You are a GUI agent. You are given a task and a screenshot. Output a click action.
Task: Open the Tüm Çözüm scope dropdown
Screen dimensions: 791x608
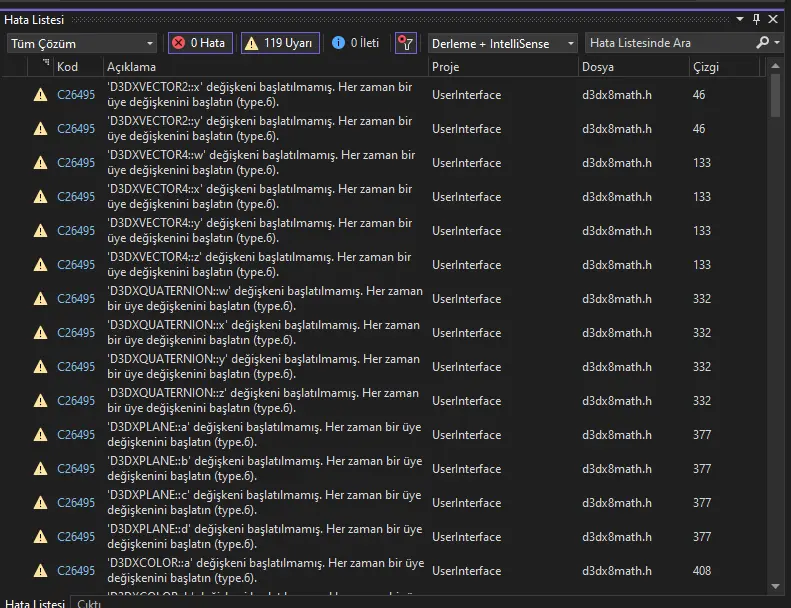(x=82, y=43)
